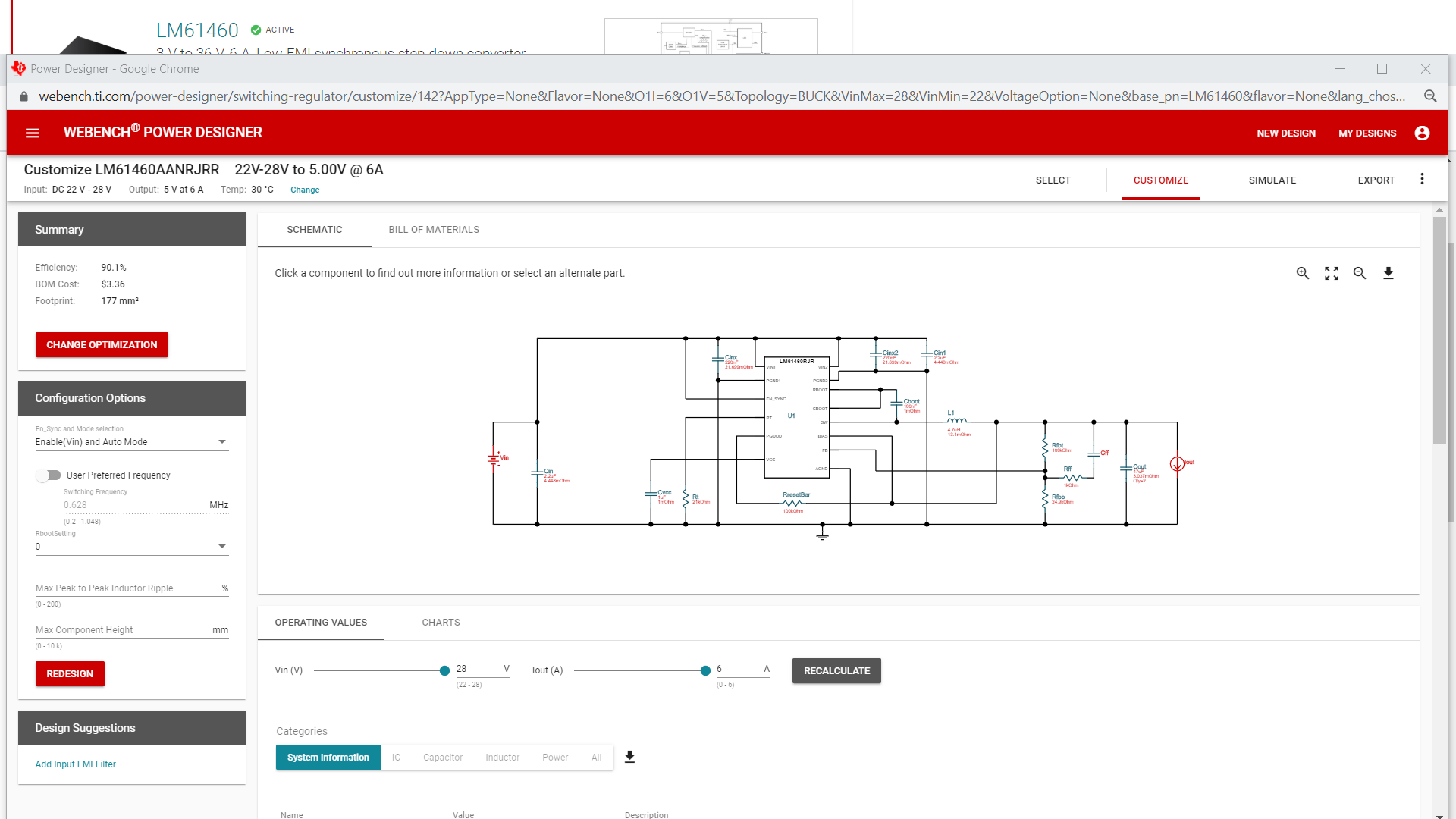Select the IC category
The image size is (1456, 819).
click(x=396, y=758)
